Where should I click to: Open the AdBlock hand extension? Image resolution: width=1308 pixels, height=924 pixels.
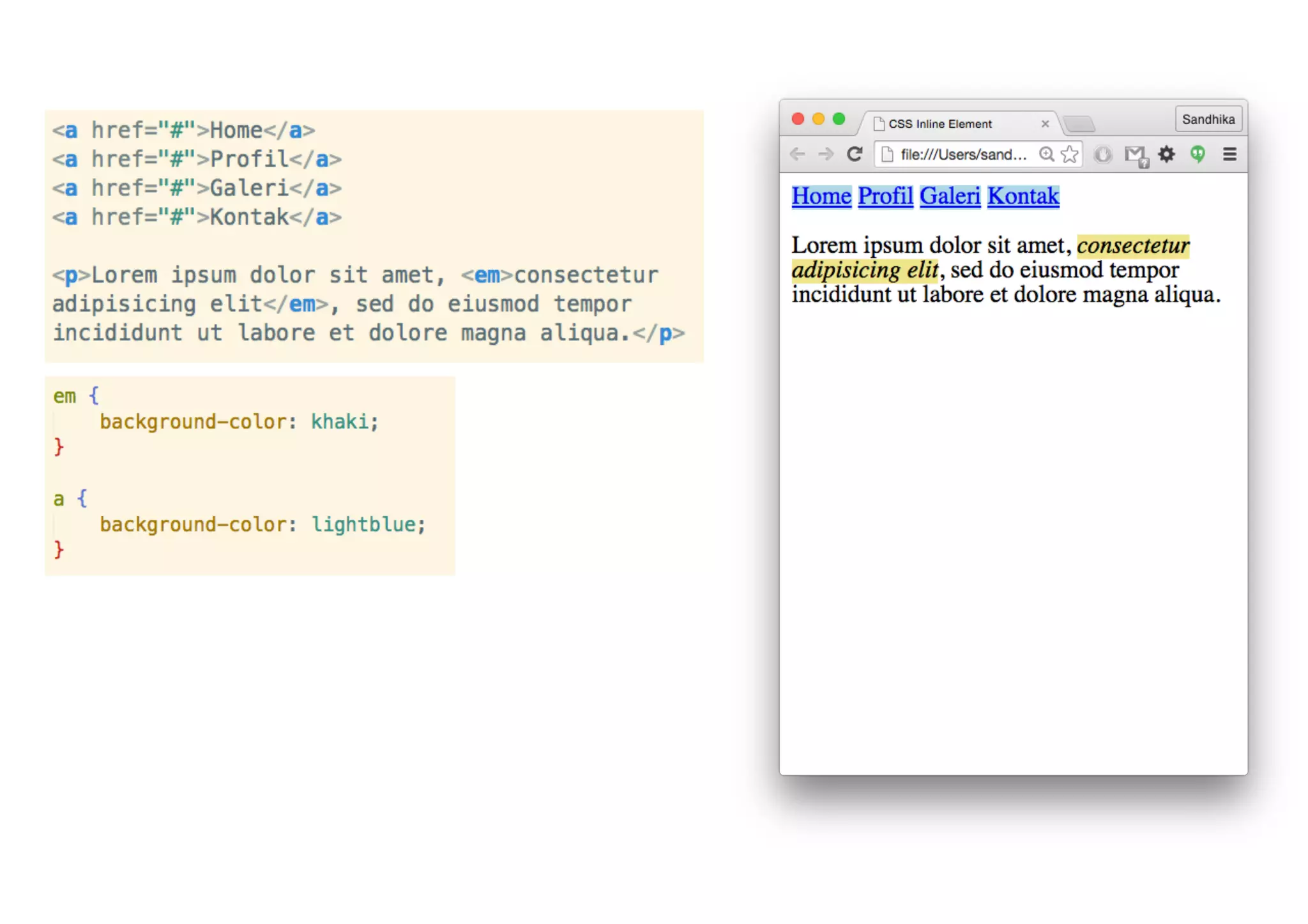(x=1103, y=155)
